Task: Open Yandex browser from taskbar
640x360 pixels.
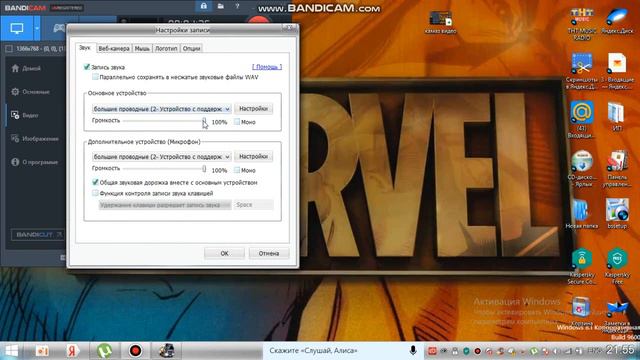Action: pyautogui.click(x=73, y=351)
